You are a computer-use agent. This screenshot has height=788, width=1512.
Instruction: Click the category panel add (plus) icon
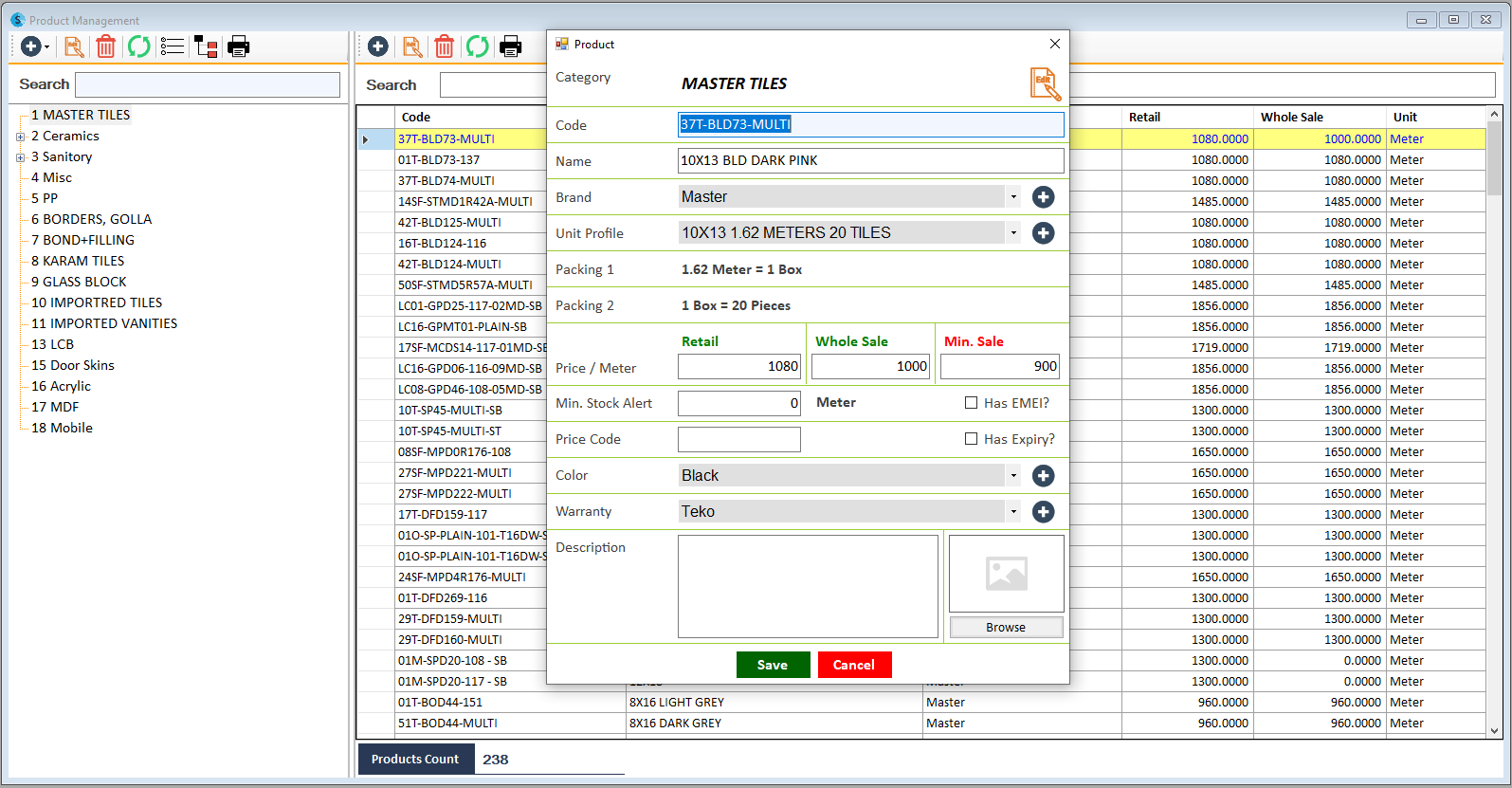(31, 46)
